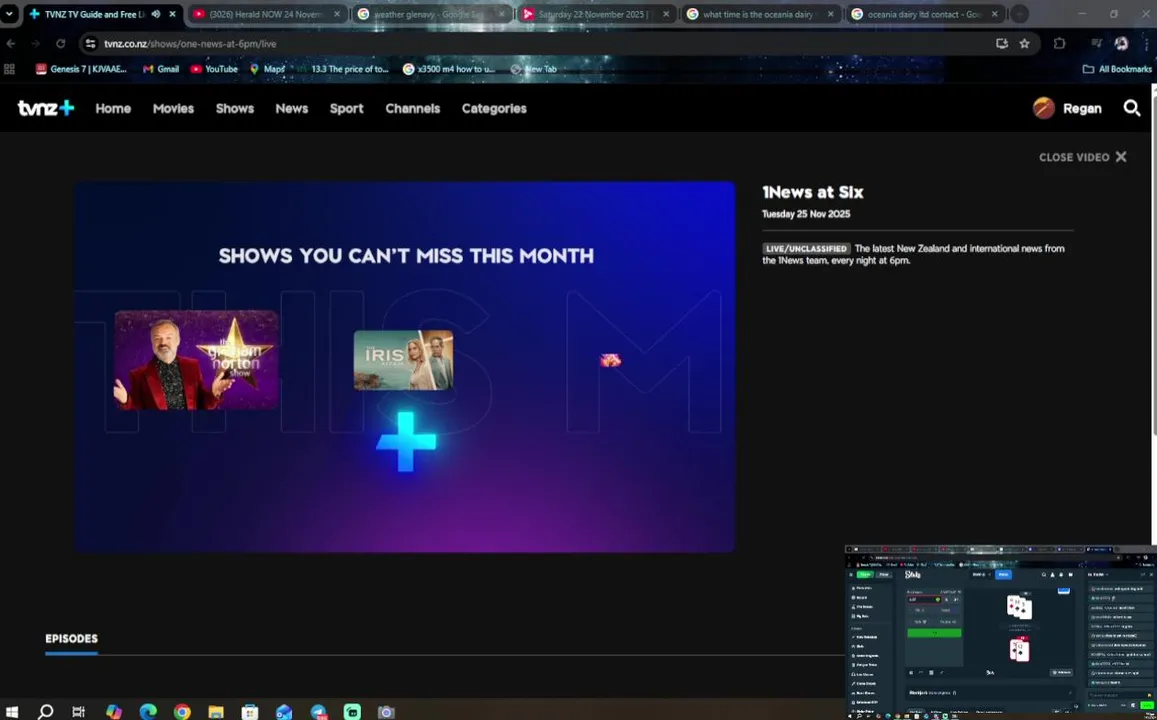Screen dimensions: 1157x720
Task: Click the install/cast icon in address bar
Action: pyautogui.click(x=1001, y=44)
